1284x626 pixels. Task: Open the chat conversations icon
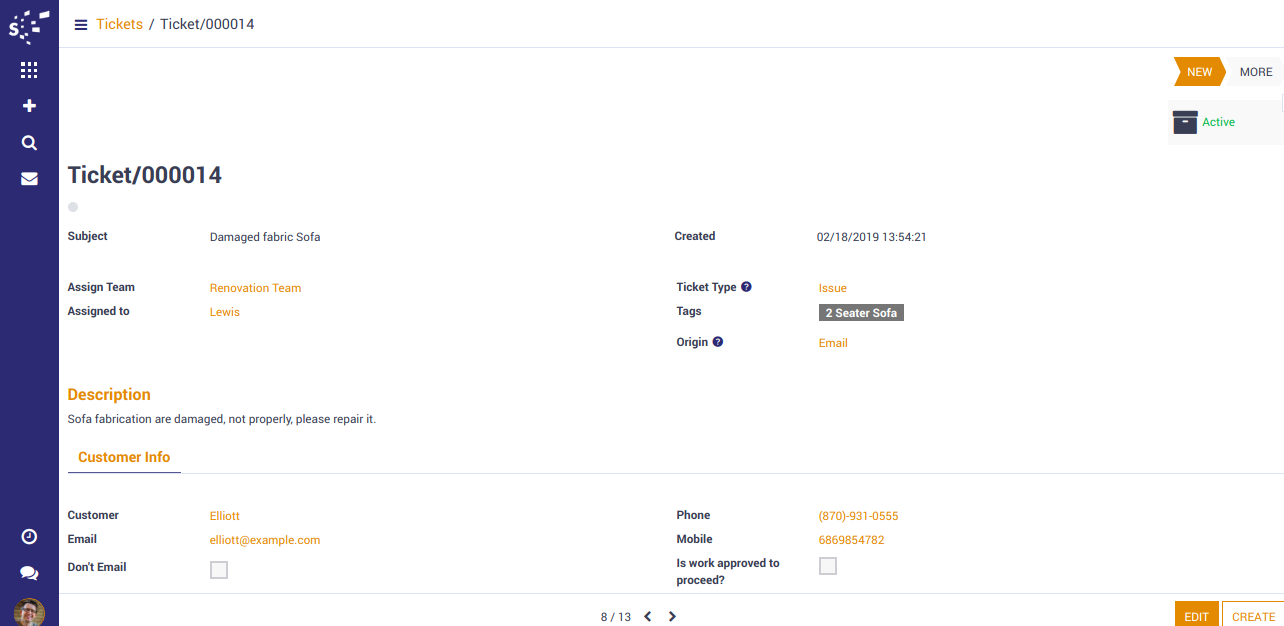tap(29, 573)
